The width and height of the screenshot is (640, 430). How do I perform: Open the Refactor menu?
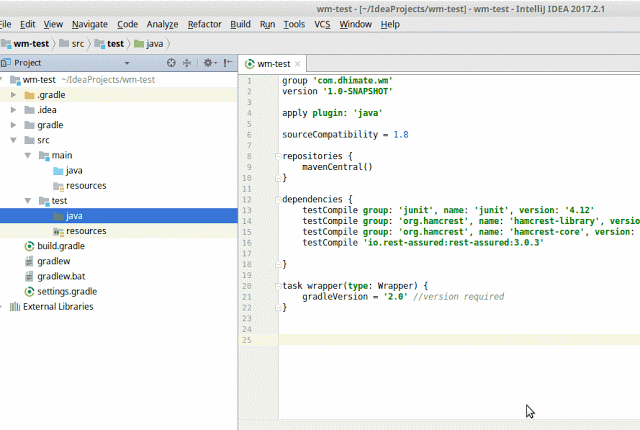pos(204,24)
